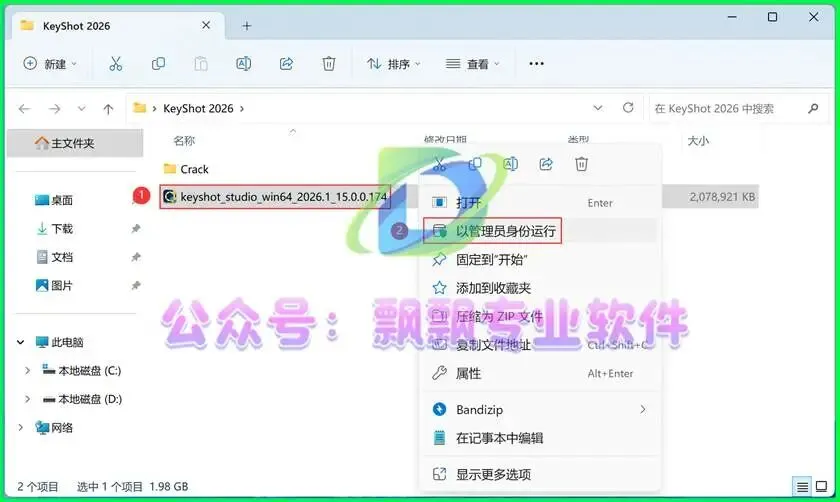
Task: Click the KeyShot 2026 breadcrumb
Action: tap(198, 109)
